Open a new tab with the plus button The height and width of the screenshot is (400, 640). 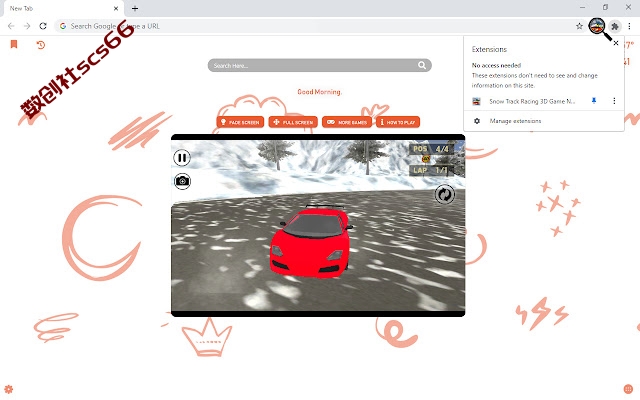135,8
